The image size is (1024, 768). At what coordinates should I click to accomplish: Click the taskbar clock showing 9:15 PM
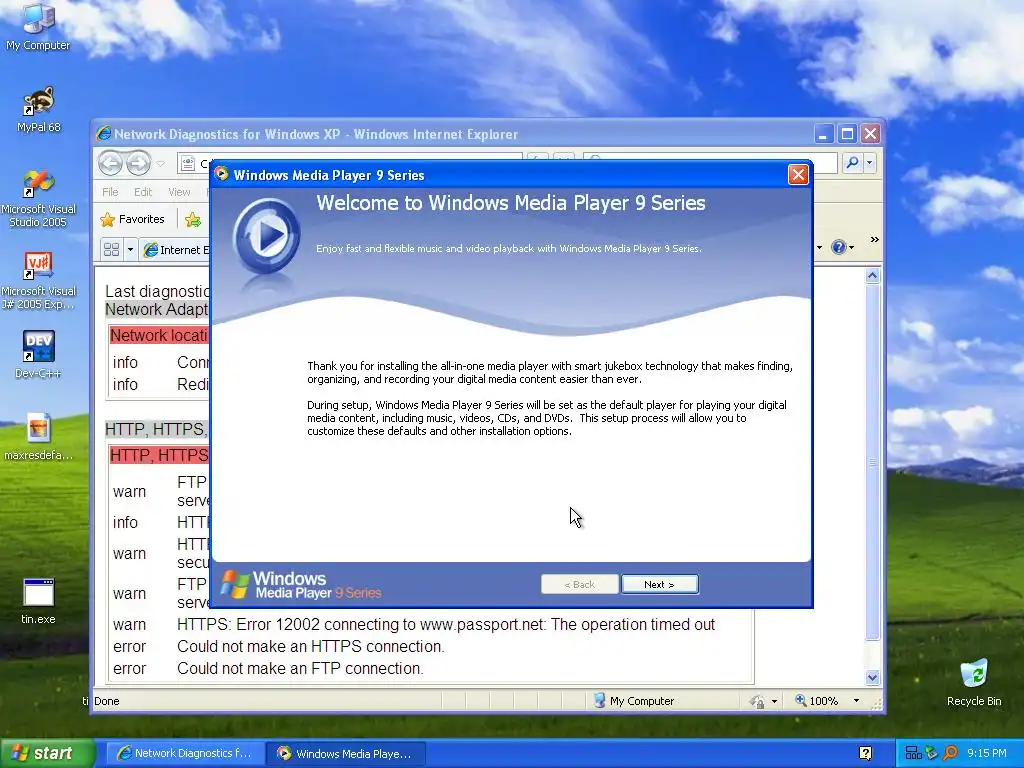987,754
